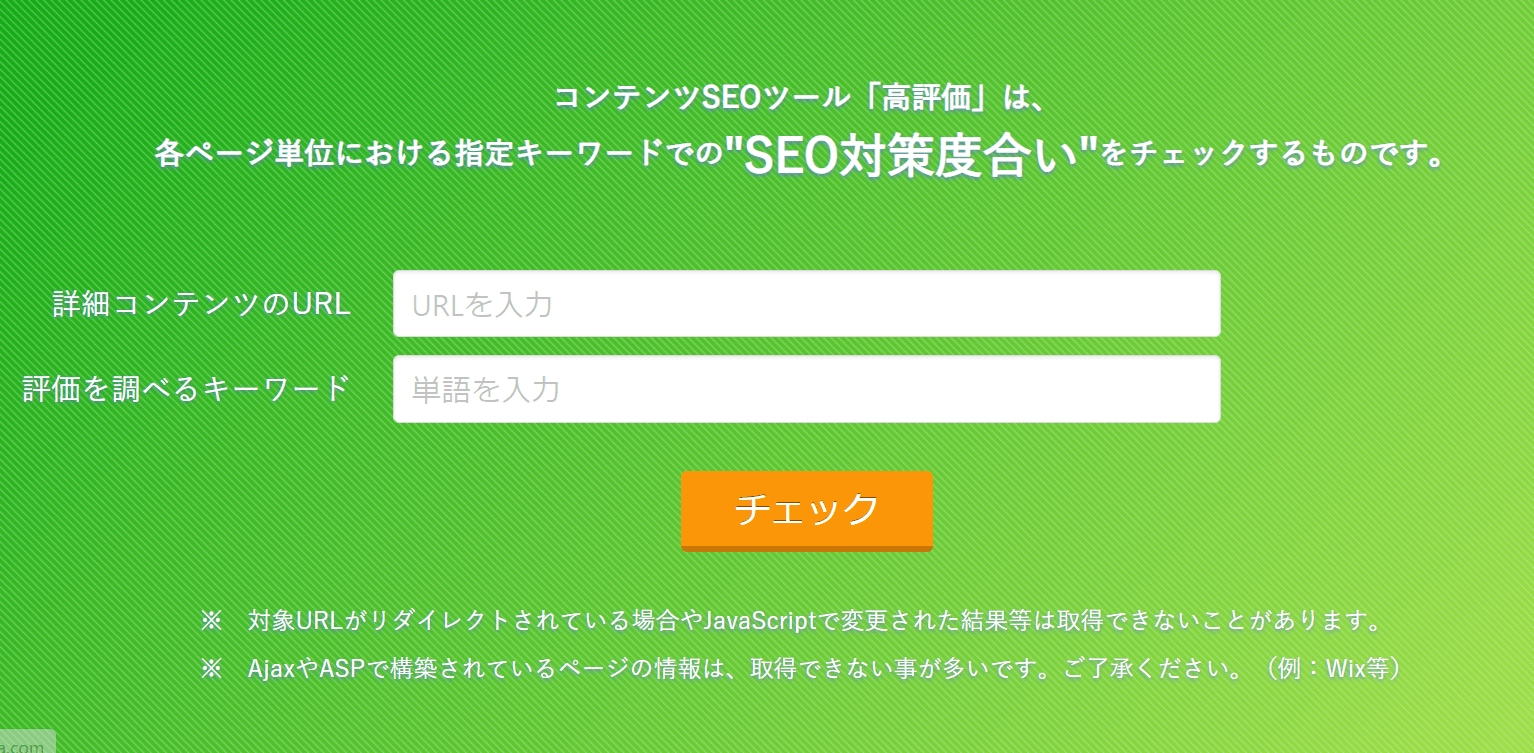Click AjaxやASP text in second note

(296, 669)
